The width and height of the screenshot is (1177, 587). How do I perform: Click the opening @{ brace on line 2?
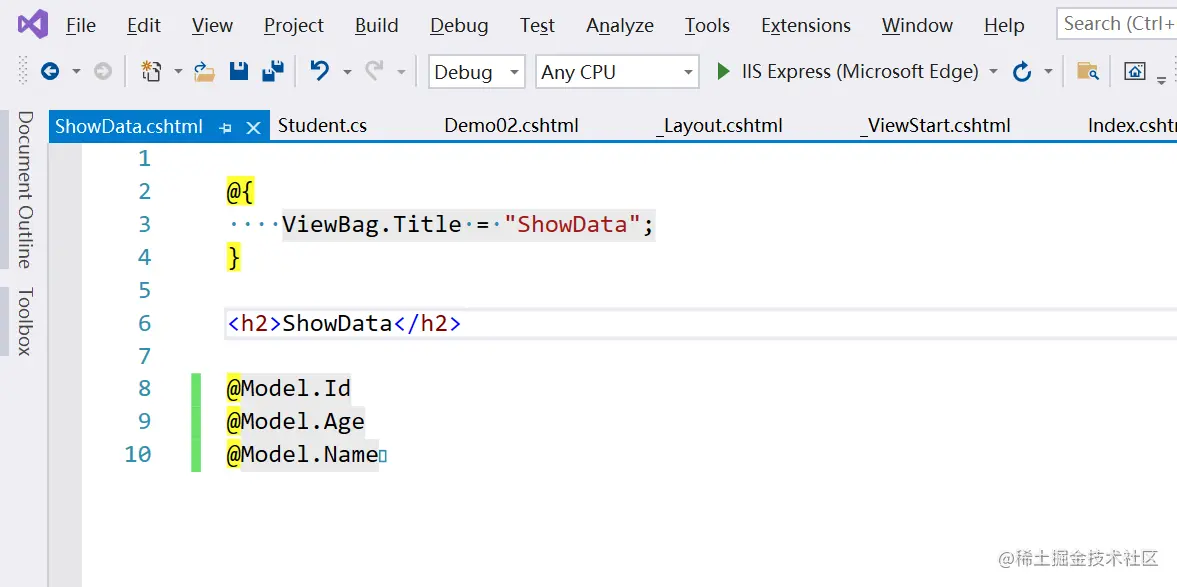point(240,191)
